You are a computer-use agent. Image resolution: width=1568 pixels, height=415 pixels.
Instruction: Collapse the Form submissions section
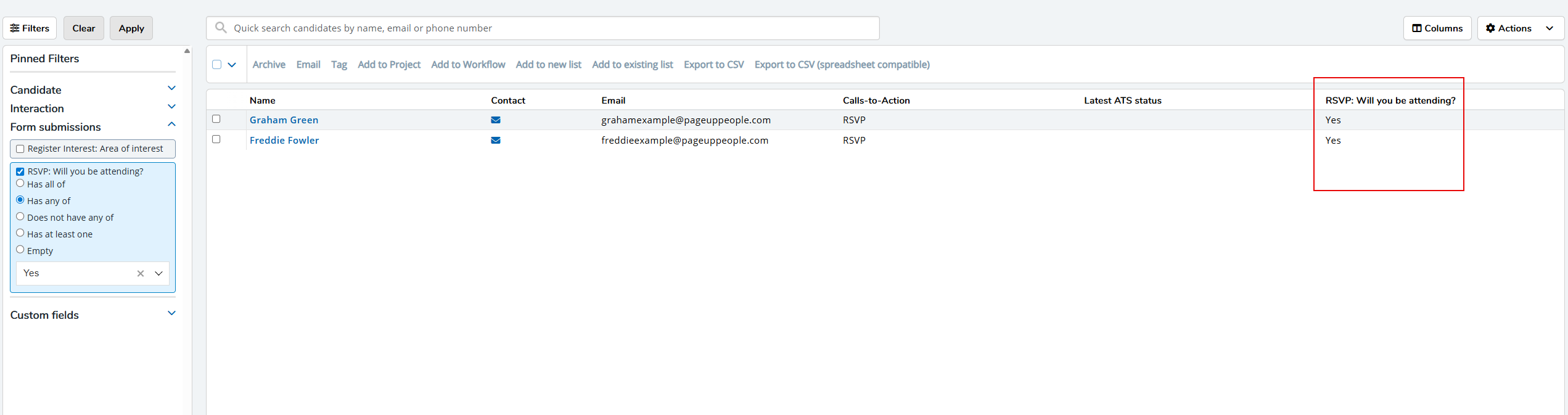[171, 125]
